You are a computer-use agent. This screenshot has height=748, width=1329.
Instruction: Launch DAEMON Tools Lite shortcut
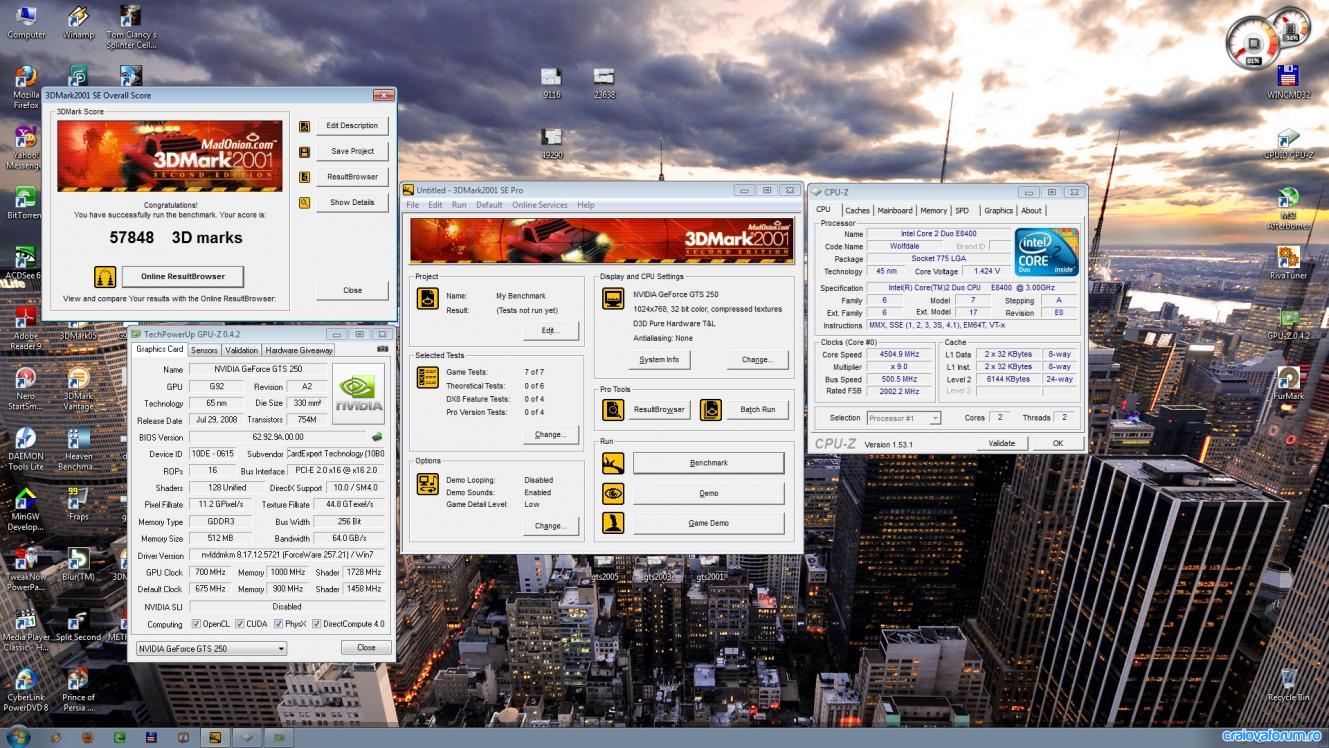coord(26,449)
